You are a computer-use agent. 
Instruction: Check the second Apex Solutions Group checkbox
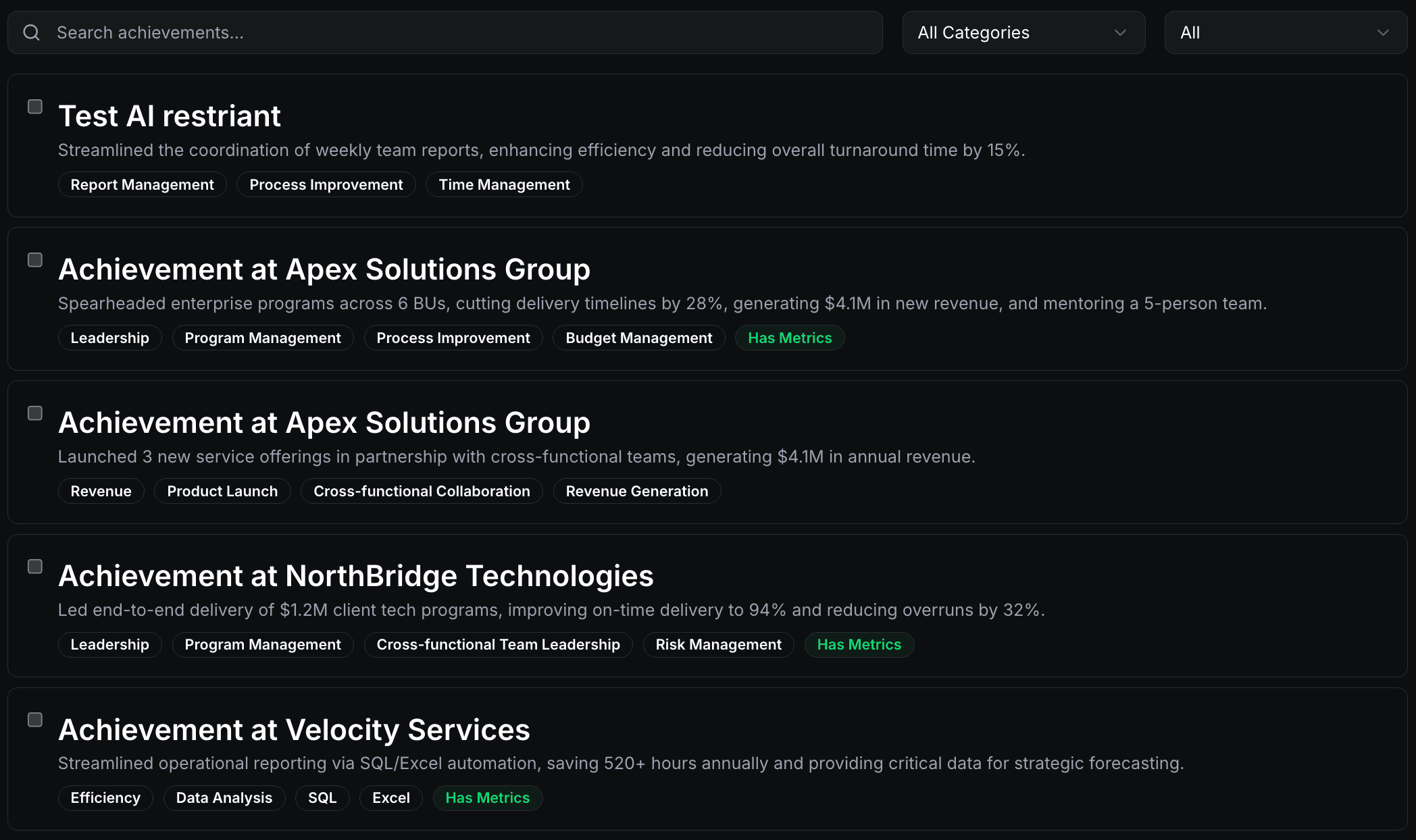point(34,413)
